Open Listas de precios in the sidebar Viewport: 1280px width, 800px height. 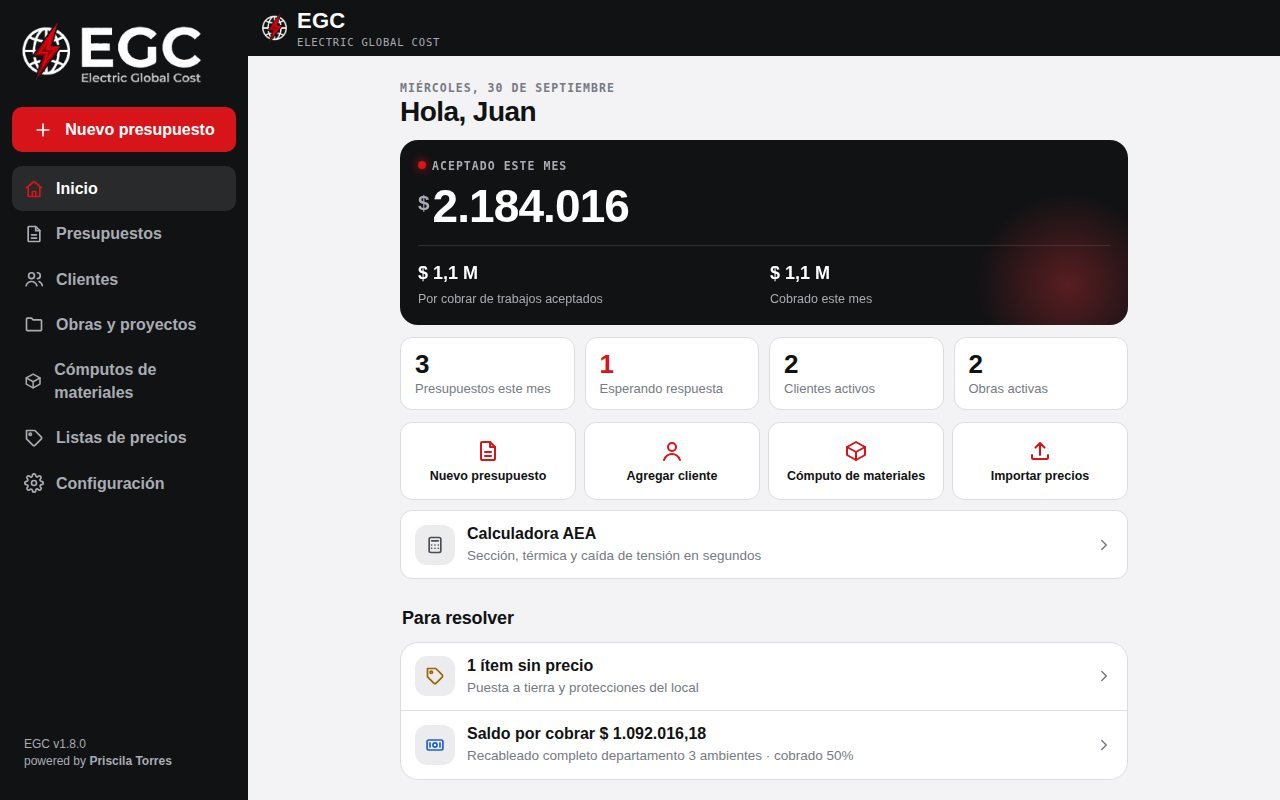pos(124,438)
